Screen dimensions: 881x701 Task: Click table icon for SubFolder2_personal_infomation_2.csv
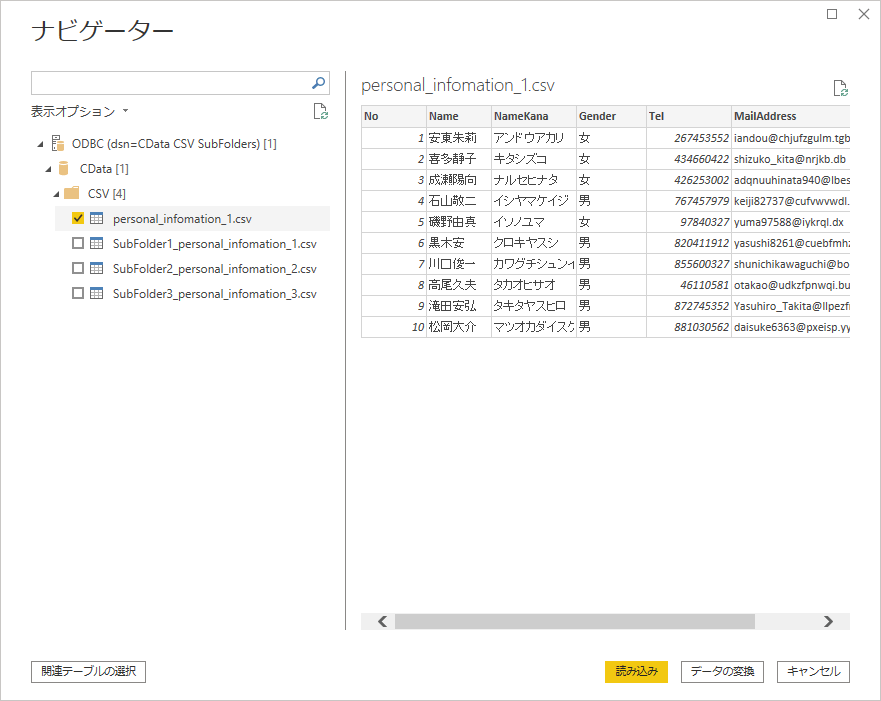pos(97,268)
